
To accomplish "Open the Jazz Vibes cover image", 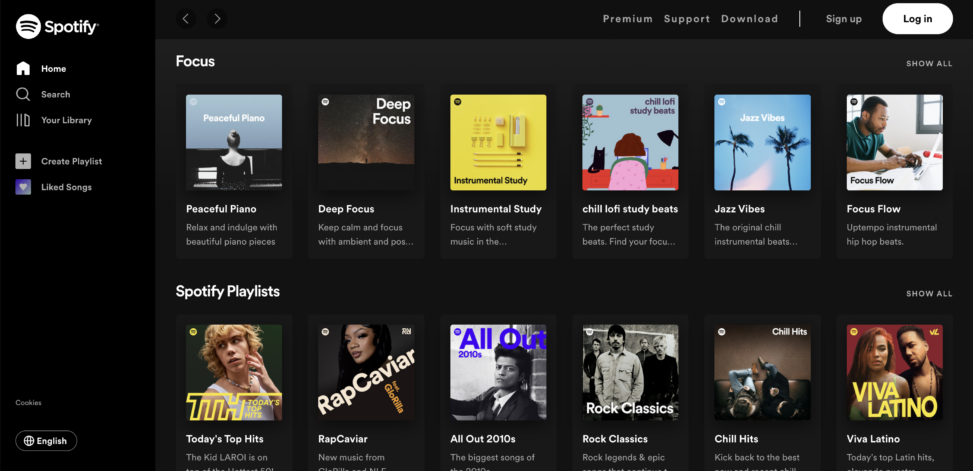I will [x=763, y=142].
